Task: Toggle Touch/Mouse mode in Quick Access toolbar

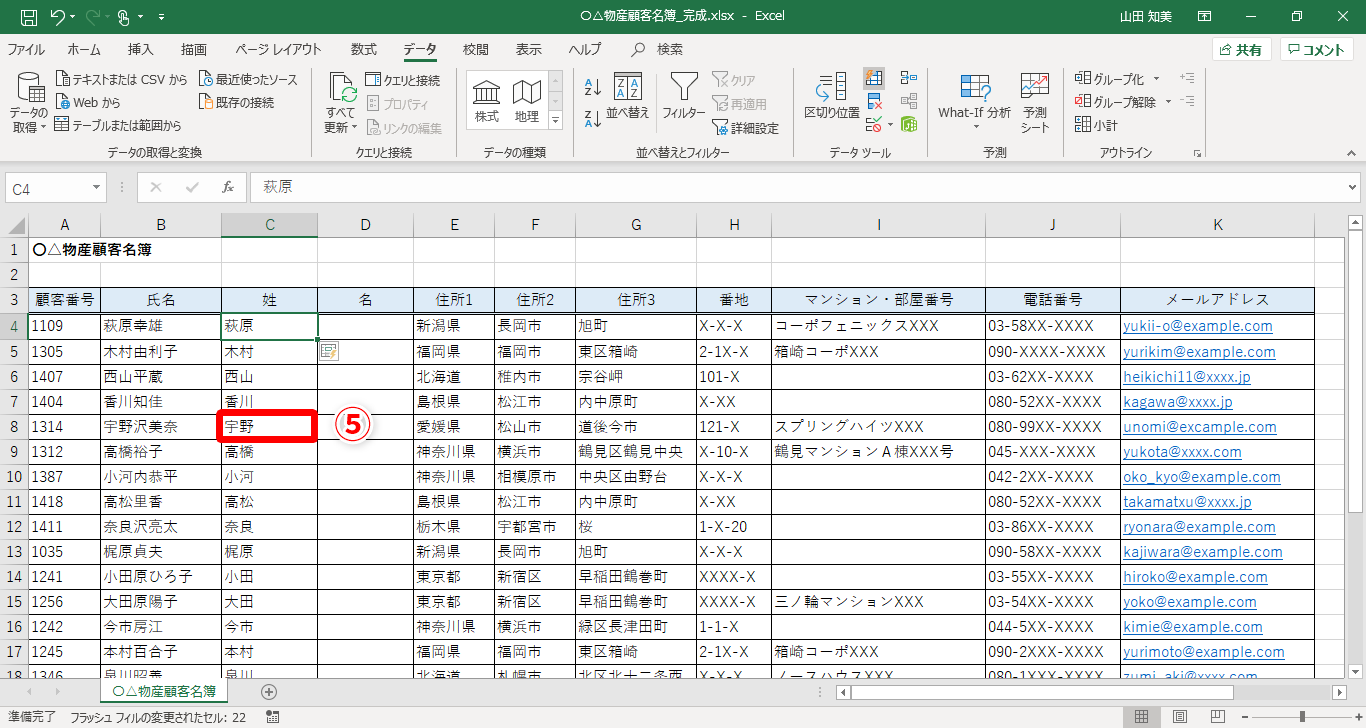Action: (x=125, y=16)
